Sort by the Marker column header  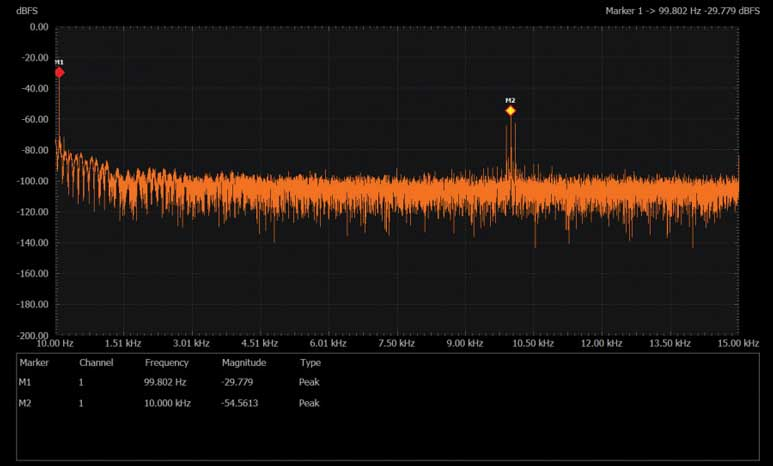click(34, 362)
